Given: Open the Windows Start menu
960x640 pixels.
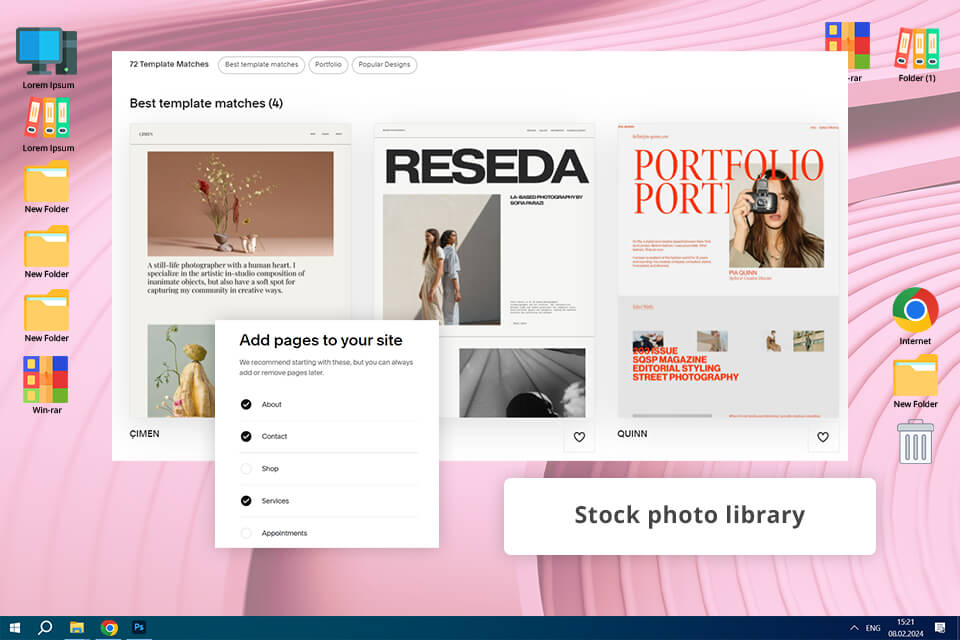Looking at the screenshot, I should (x=15, y=628).
